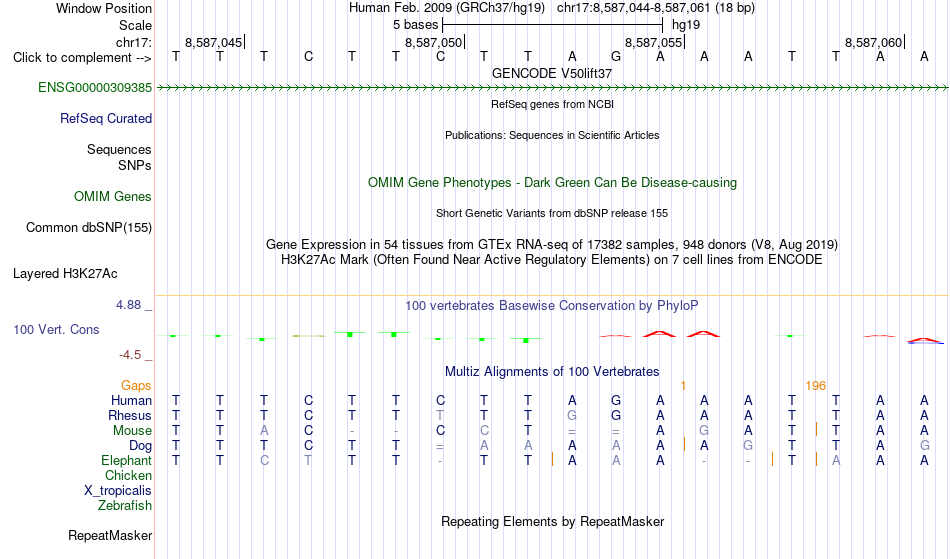Click the H3K27Ac Mark ENCODE track title
Screen dimensions: 950x559
coord(552,260)
